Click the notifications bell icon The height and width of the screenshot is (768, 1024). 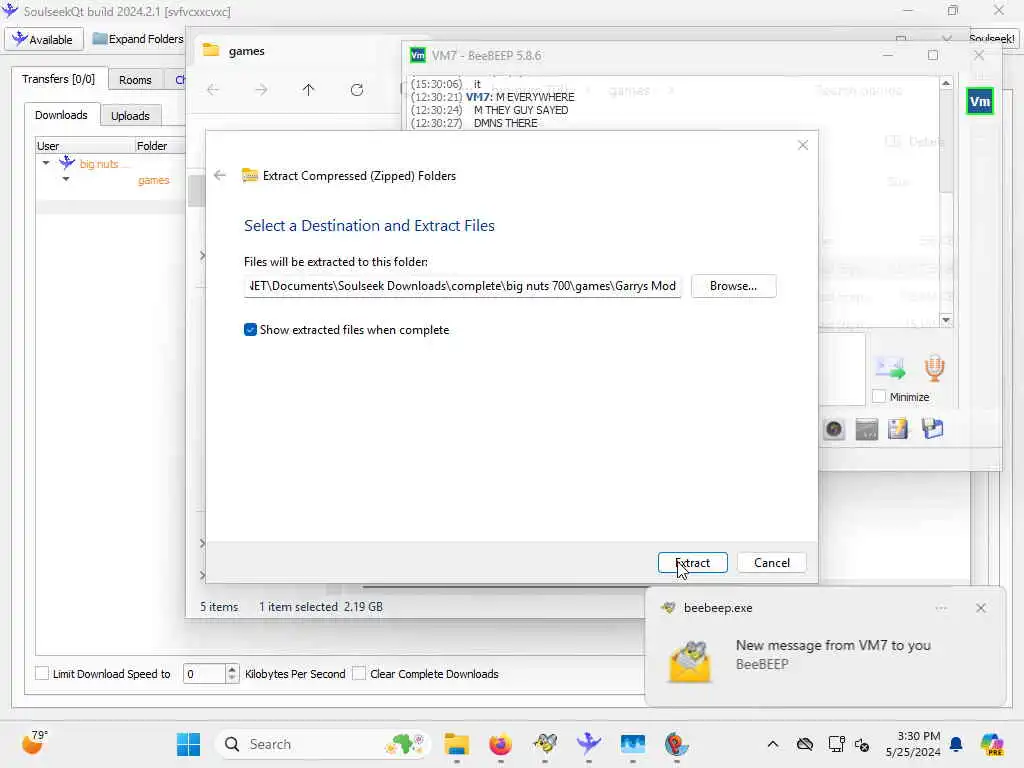(x=956, y=744)
